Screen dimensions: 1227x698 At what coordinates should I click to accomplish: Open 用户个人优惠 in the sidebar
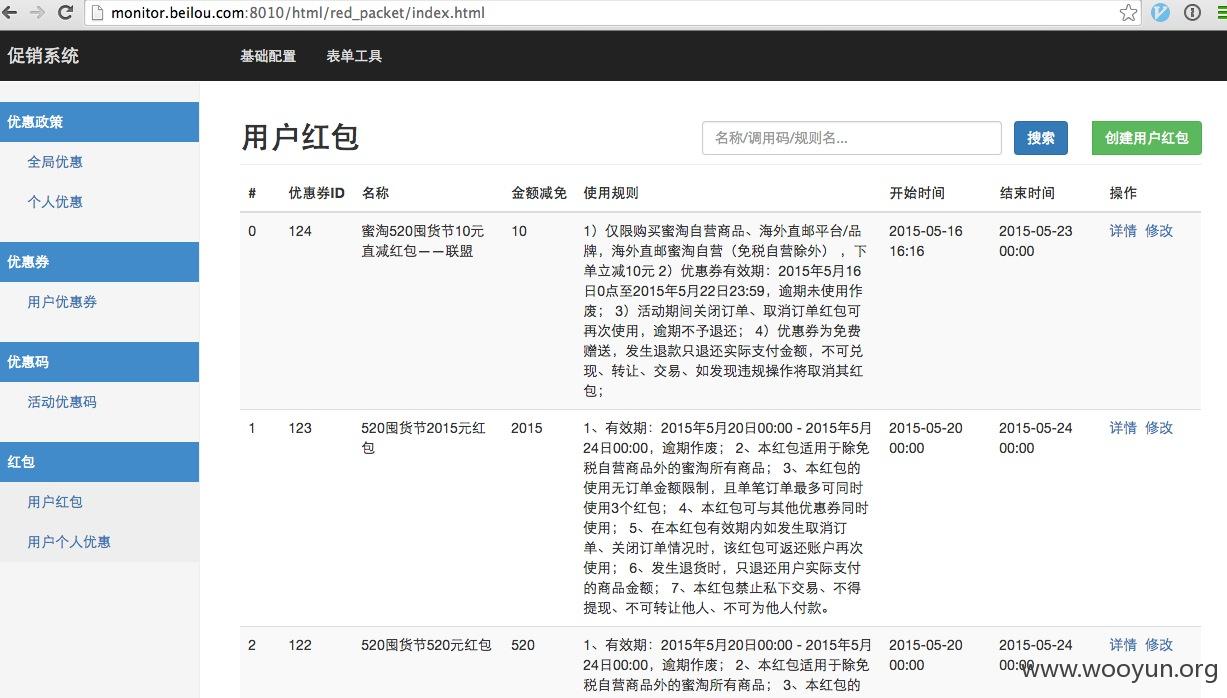[69, 542]
